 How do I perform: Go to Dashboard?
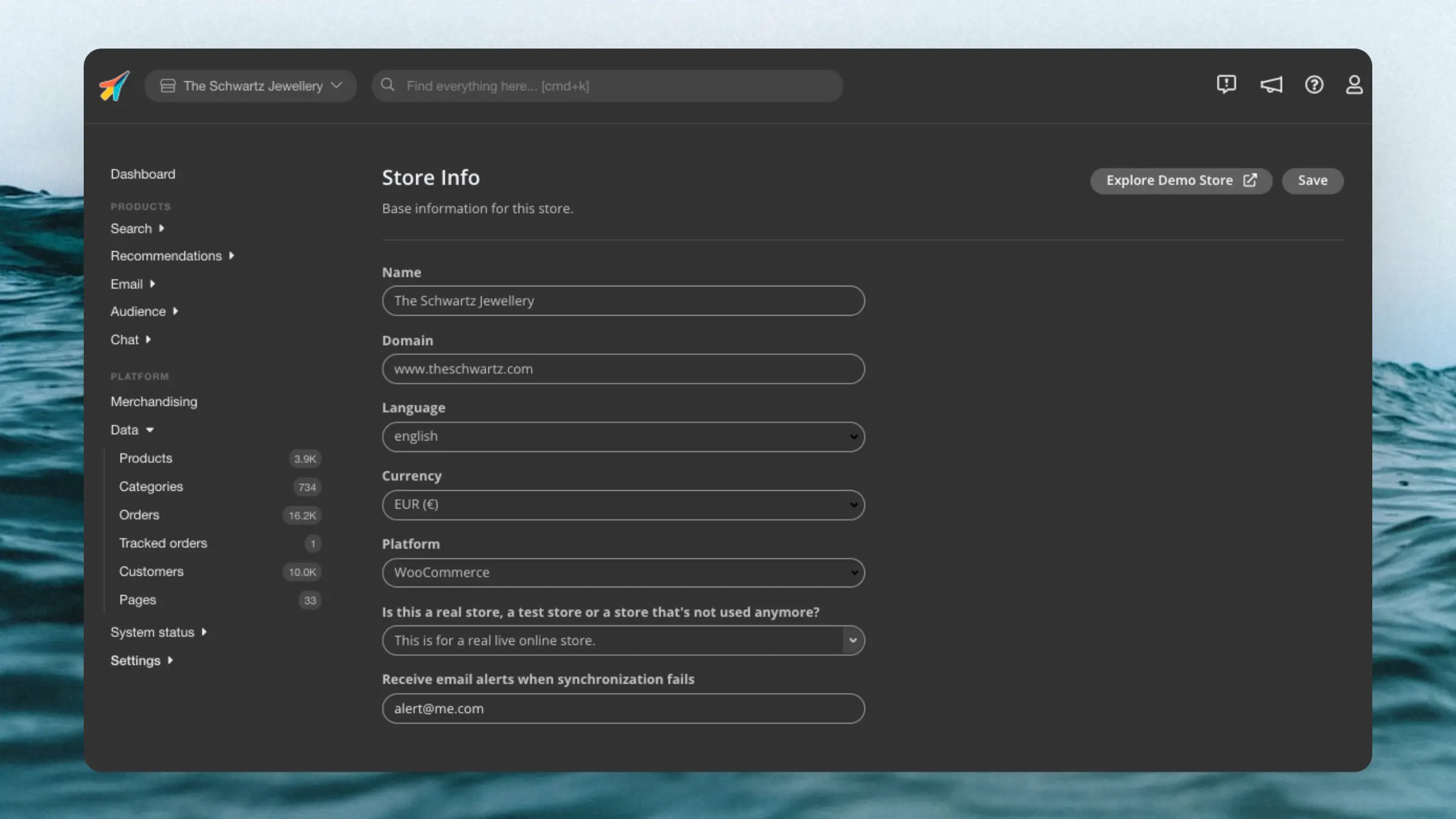point(143,174)
